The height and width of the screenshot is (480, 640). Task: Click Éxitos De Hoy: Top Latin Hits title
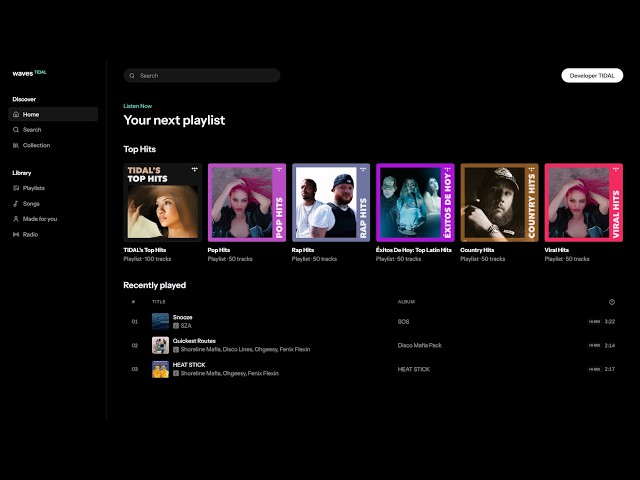tap(414, 250)
